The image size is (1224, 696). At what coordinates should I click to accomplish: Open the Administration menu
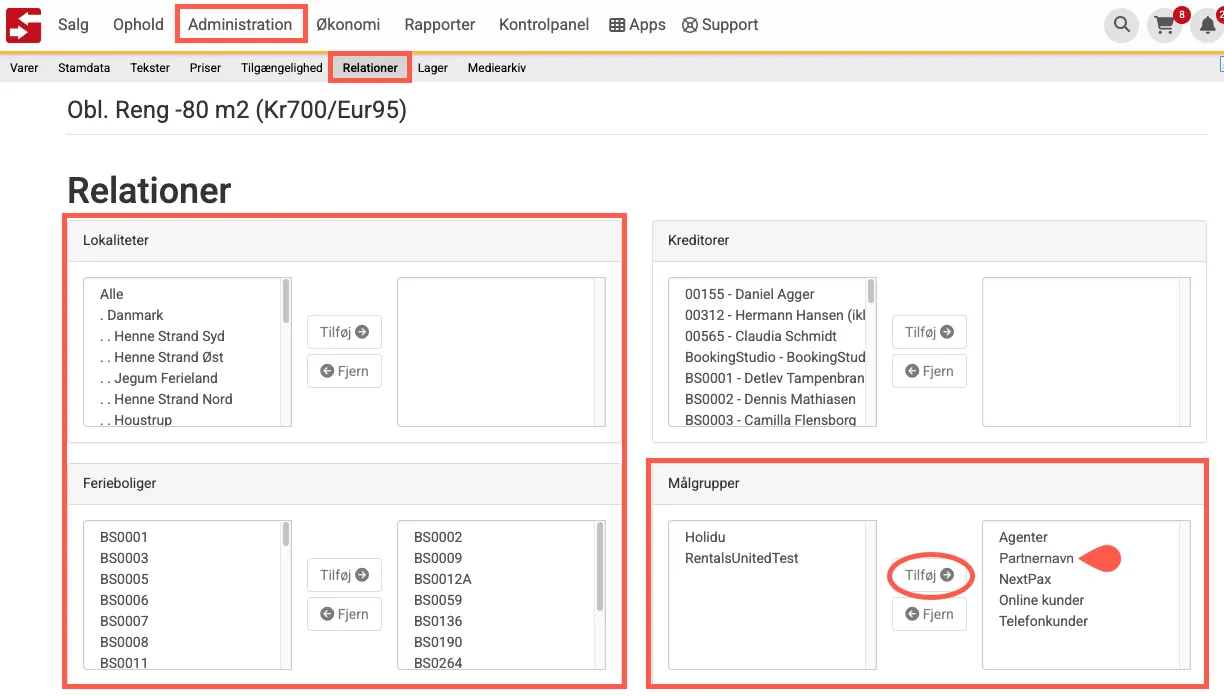(240, 24)
